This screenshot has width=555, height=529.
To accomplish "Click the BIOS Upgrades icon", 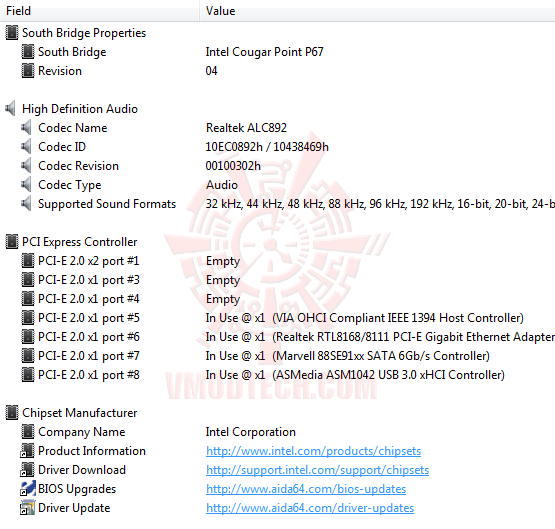I will click(28, 489).
